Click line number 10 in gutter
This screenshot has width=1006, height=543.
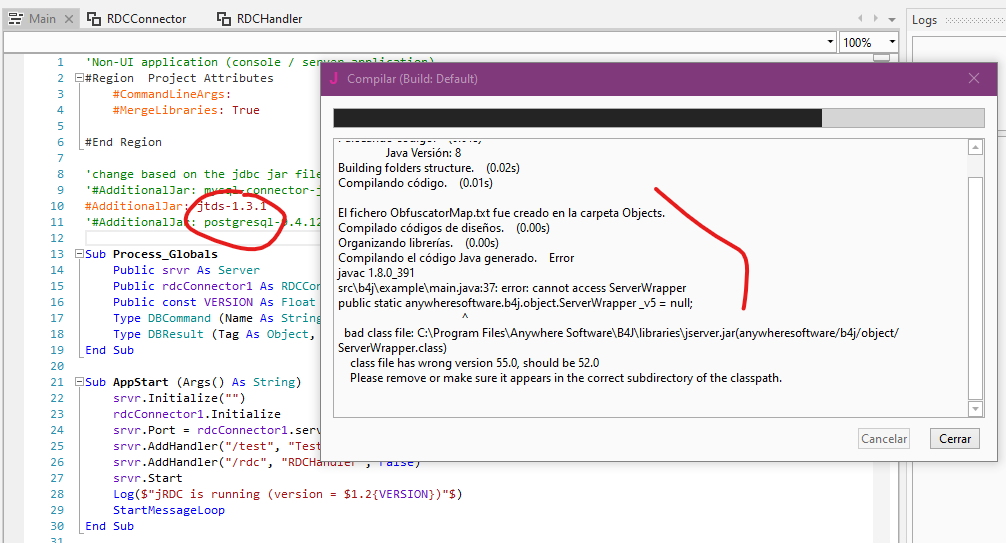point(57,206)
